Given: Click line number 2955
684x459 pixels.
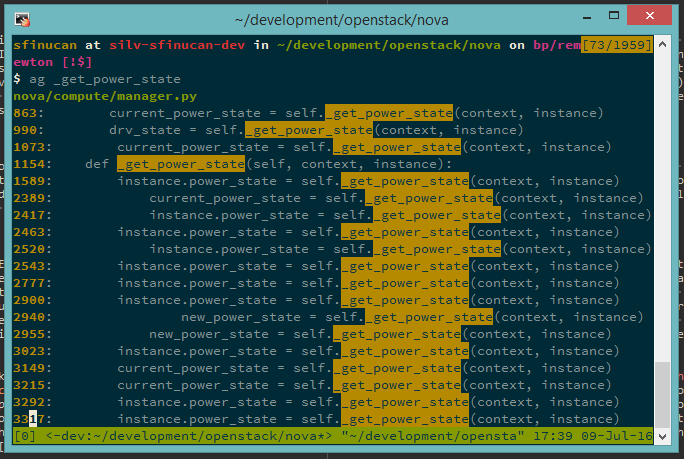Looking at the screenshot, I should coord(29,335).
